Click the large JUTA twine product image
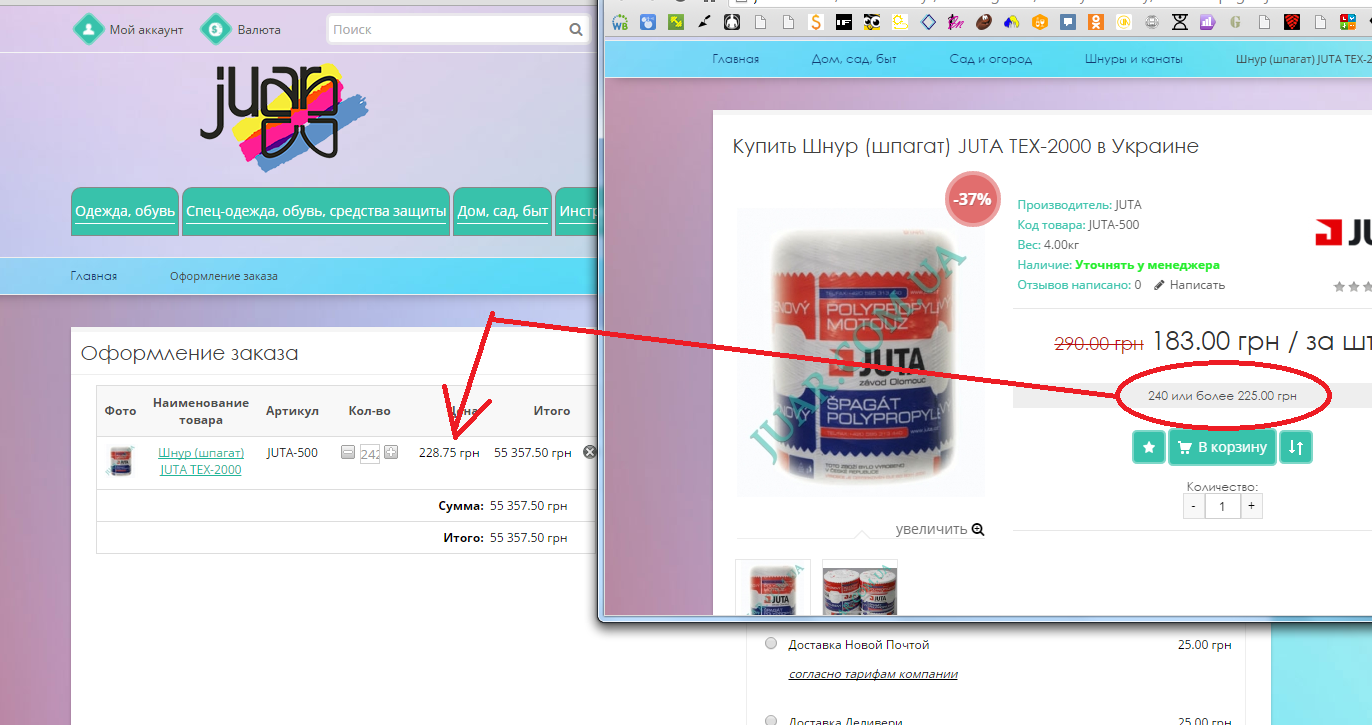The image size is (1372, 725). (x=861, y=352)
